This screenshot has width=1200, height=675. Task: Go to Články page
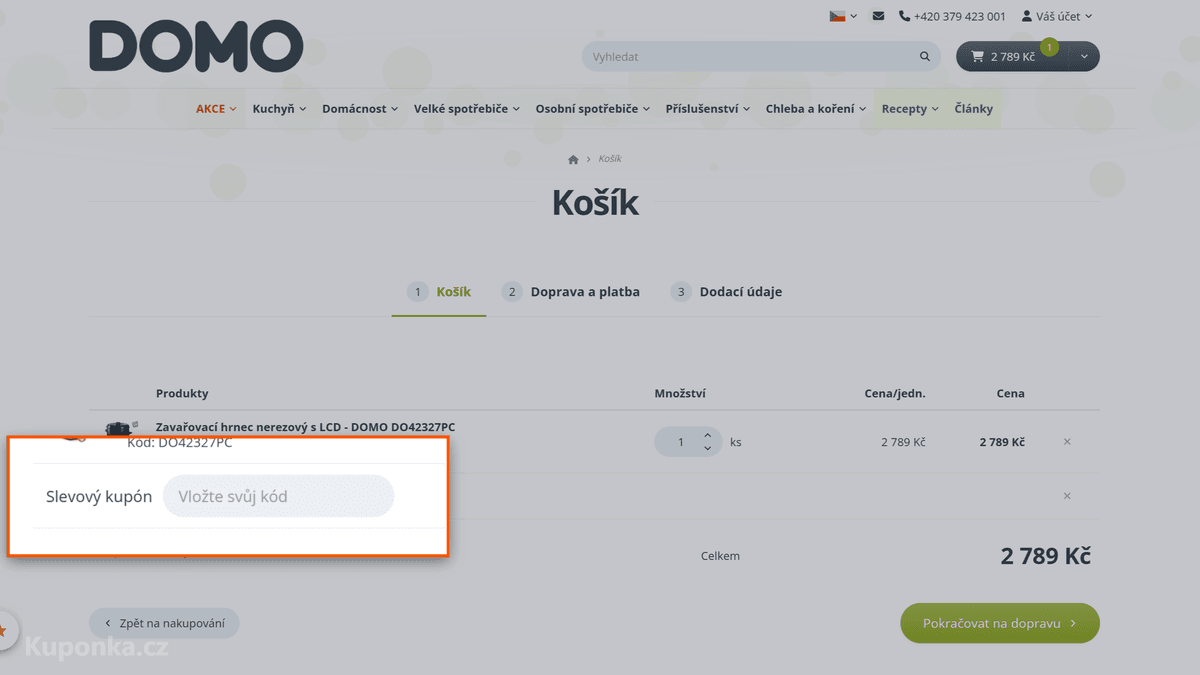pos(974,109)
